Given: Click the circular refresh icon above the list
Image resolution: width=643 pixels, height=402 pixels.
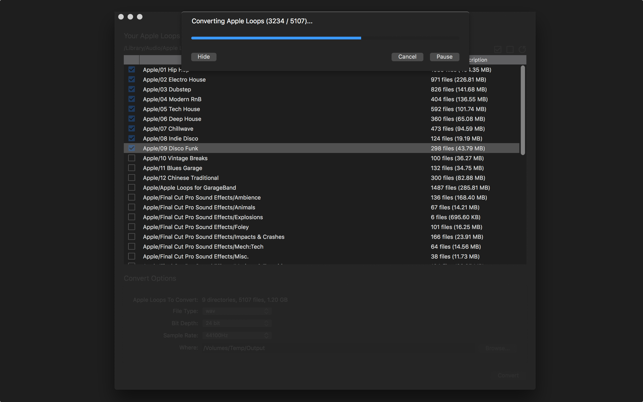Looking at the screenshot, I should [522, 49].
